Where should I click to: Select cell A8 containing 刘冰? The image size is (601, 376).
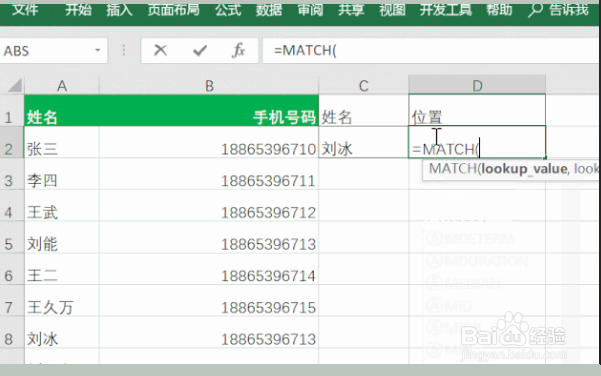click(62, 332)
